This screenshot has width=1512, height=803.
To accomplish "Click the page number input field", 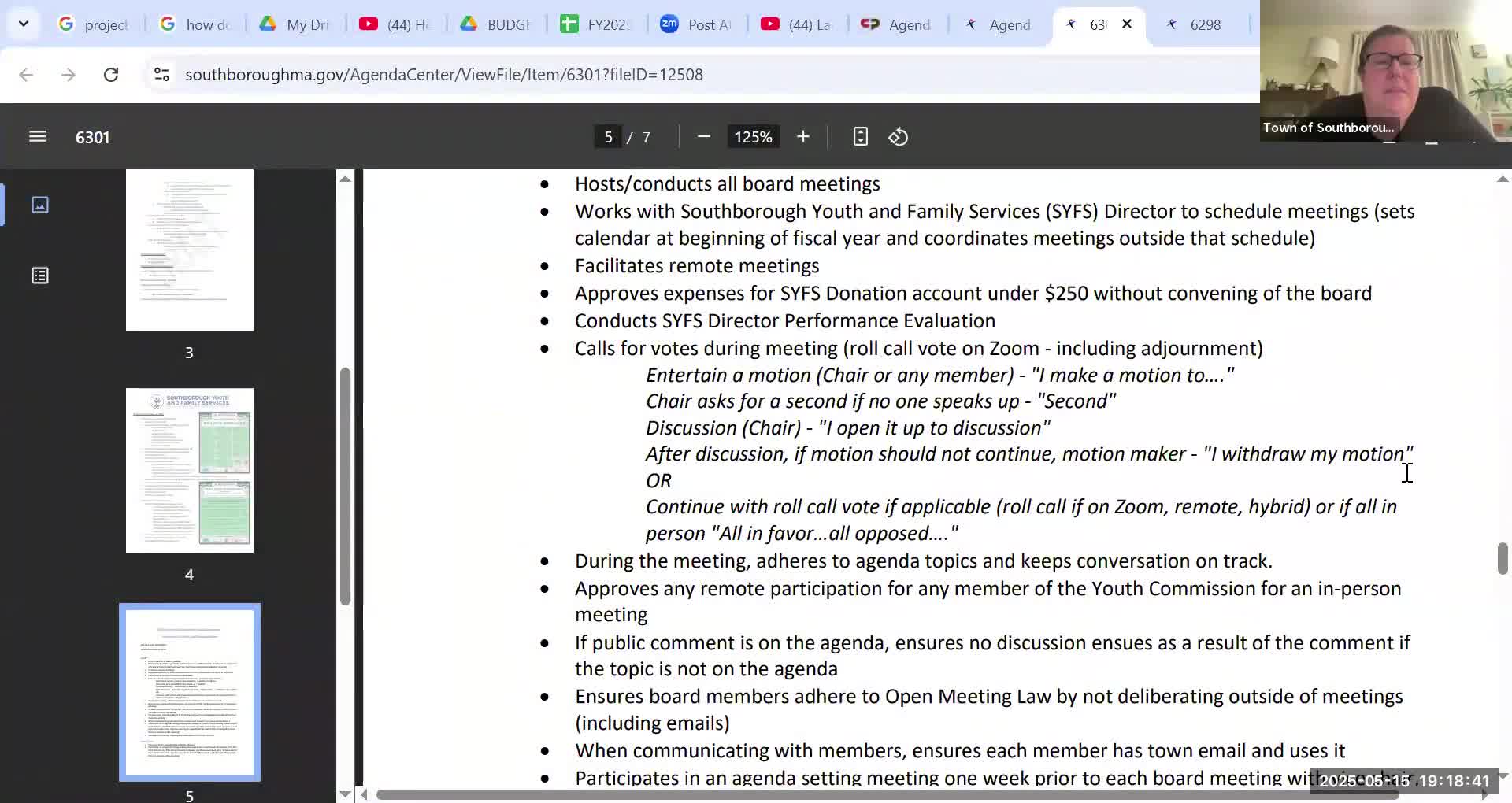I will 607,137.
